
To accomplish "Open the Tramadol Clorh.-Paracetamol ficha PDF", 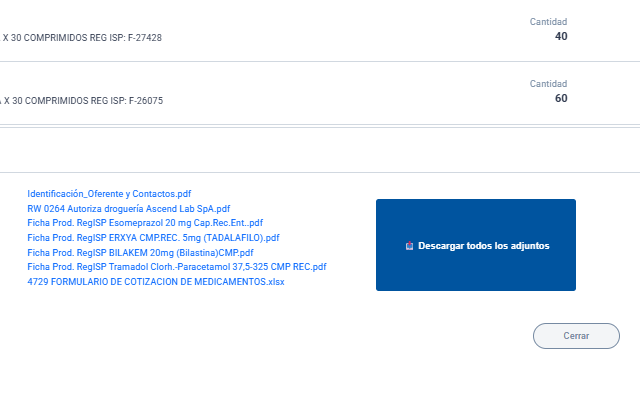I will click(177, 267).
